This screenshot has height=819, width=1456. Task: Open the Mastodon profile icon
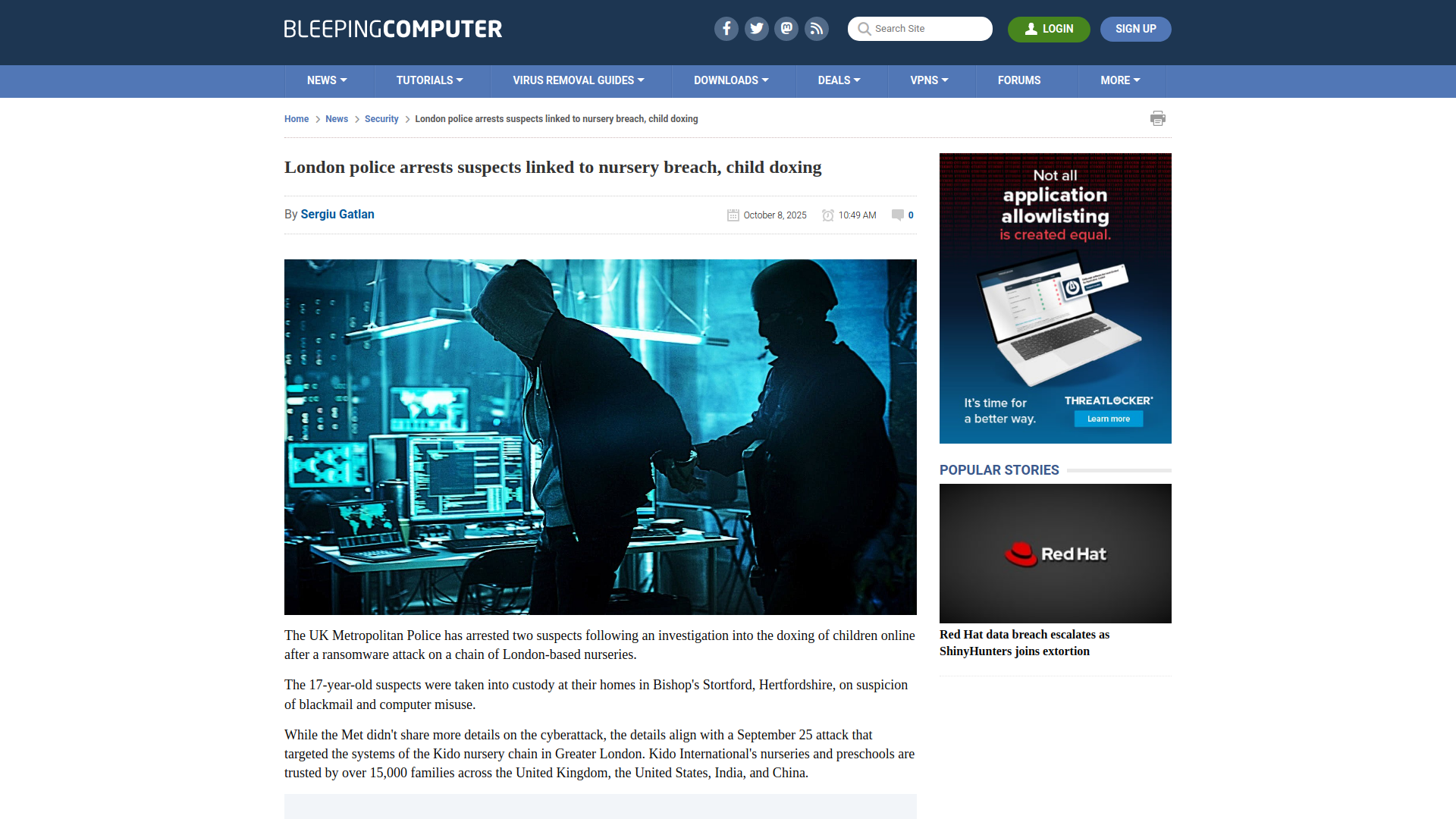pyautogui.click(x=786, y=29)
